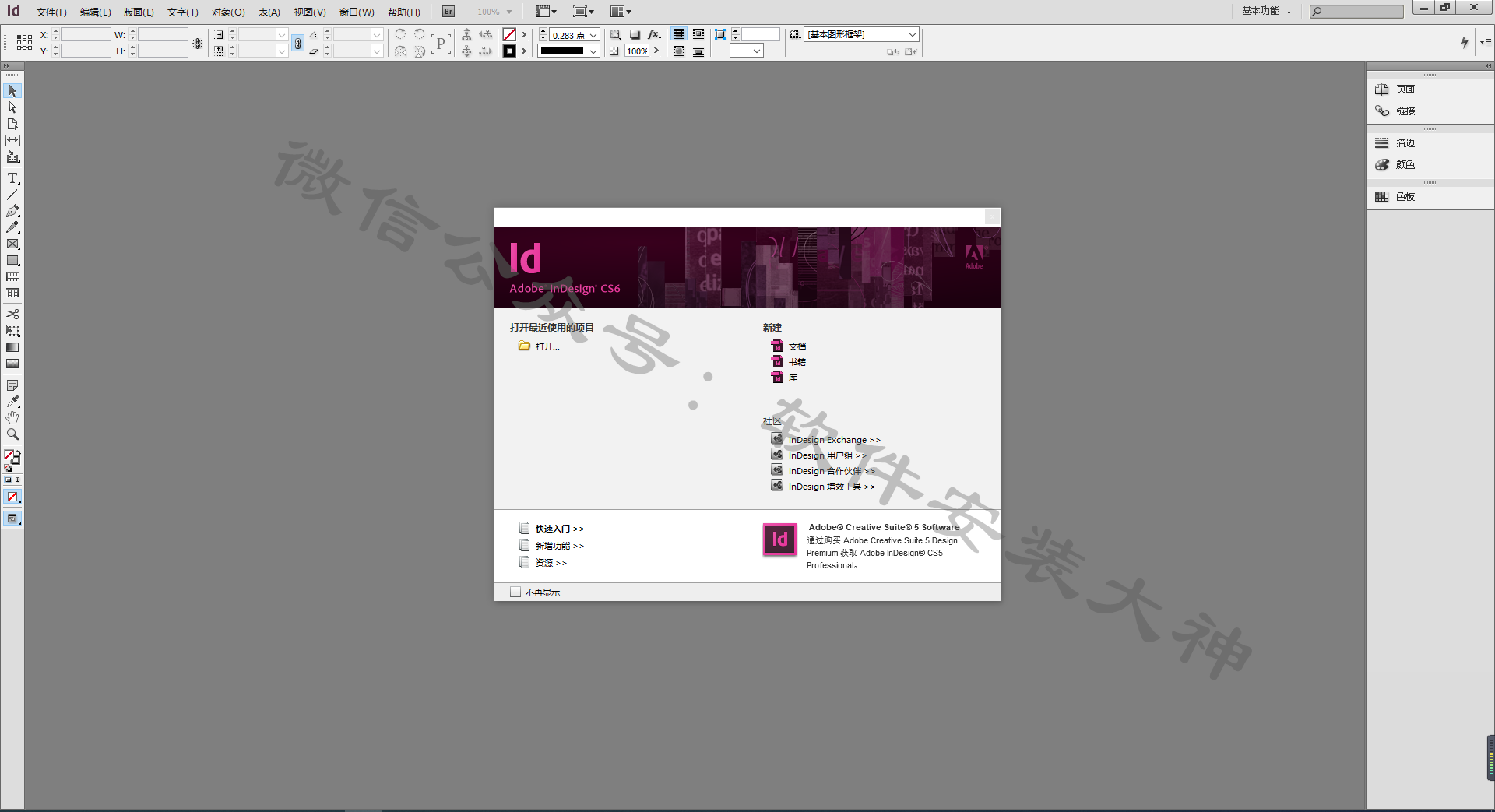Open the 基本功能 workspace switcher

[x=1267, y=11]
